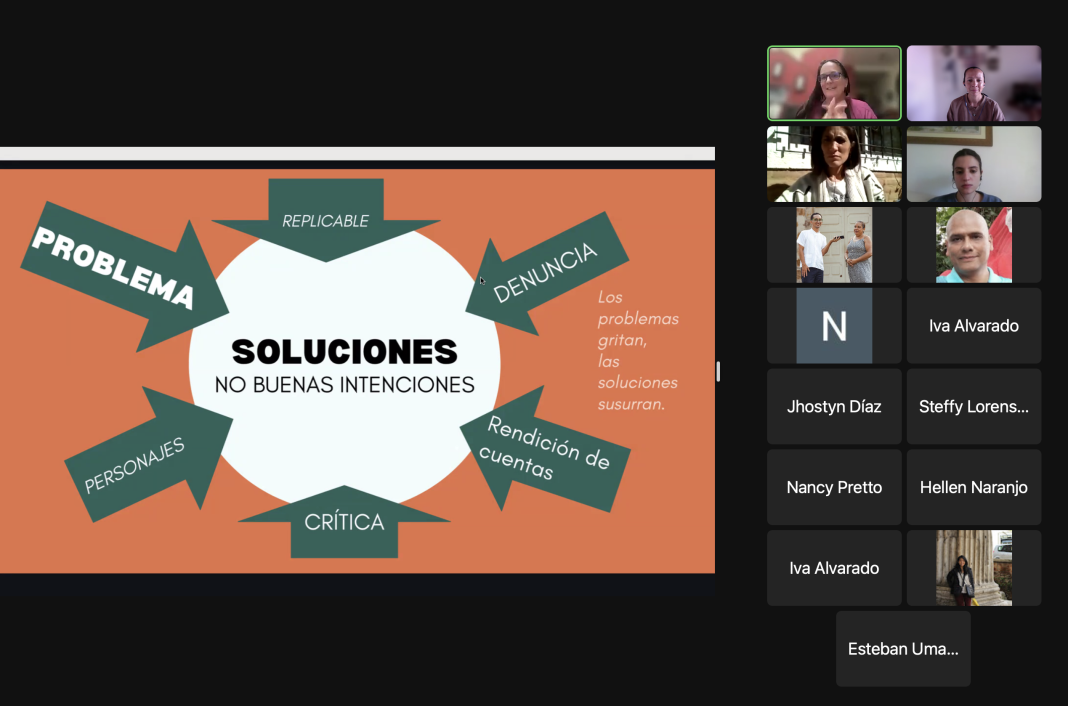Click the Steffy Lorens... participant tile
1068x706 pixels.
click(x=973, y=406)
